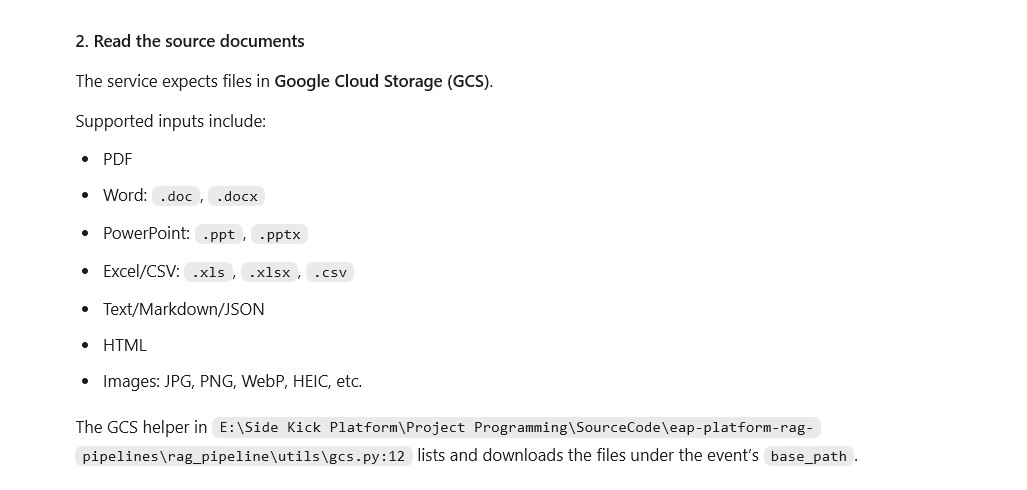Image resolution: width=1027 pixels, height=490 pixels.
Task: Click the base_path inline code chip
Action: tap(808, 456)
